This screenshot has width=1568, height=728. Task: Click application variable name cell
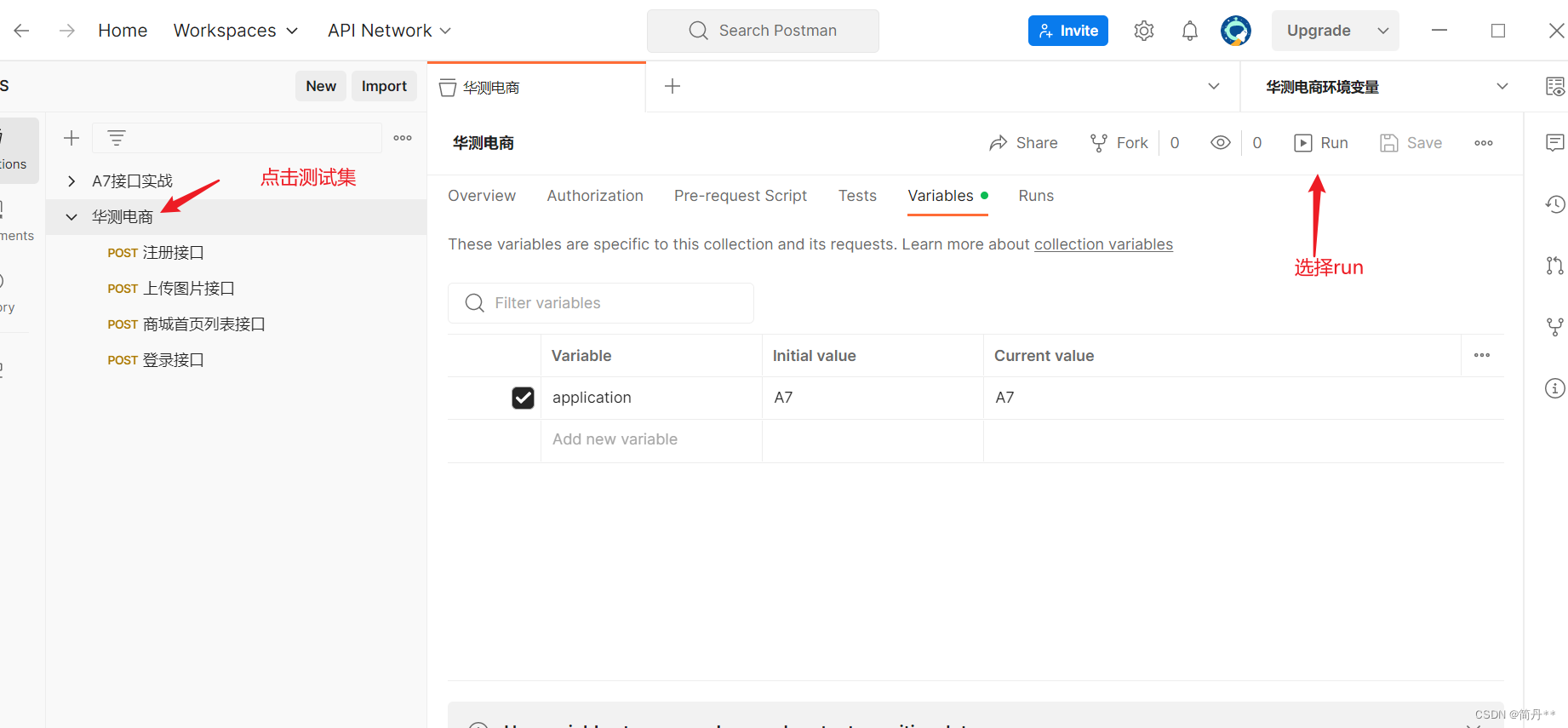651,398
